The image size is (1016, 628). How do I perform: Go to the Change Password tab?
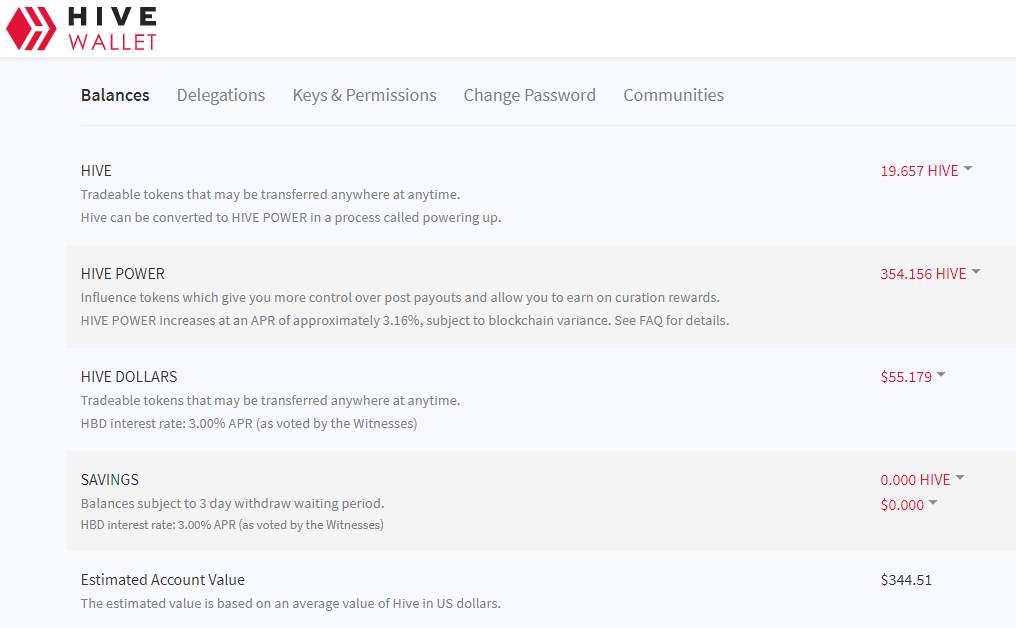529,95
